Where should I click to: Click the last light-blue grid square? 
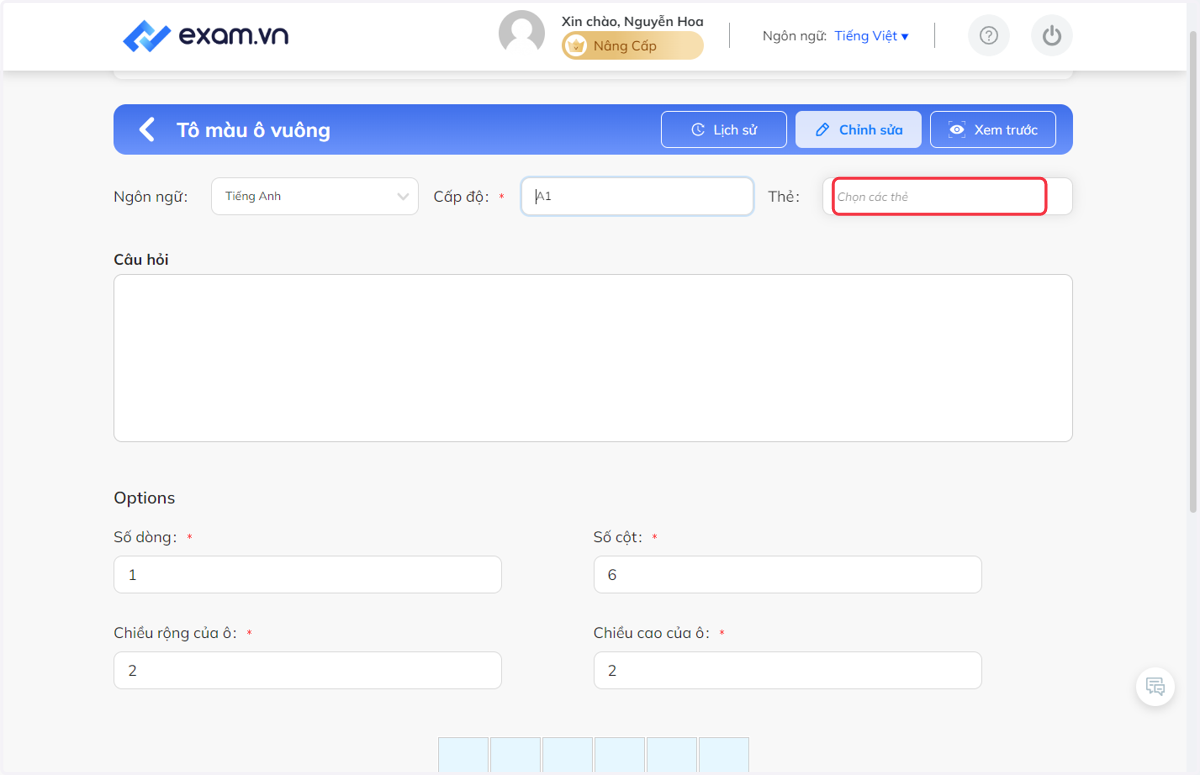coord(724,755)
